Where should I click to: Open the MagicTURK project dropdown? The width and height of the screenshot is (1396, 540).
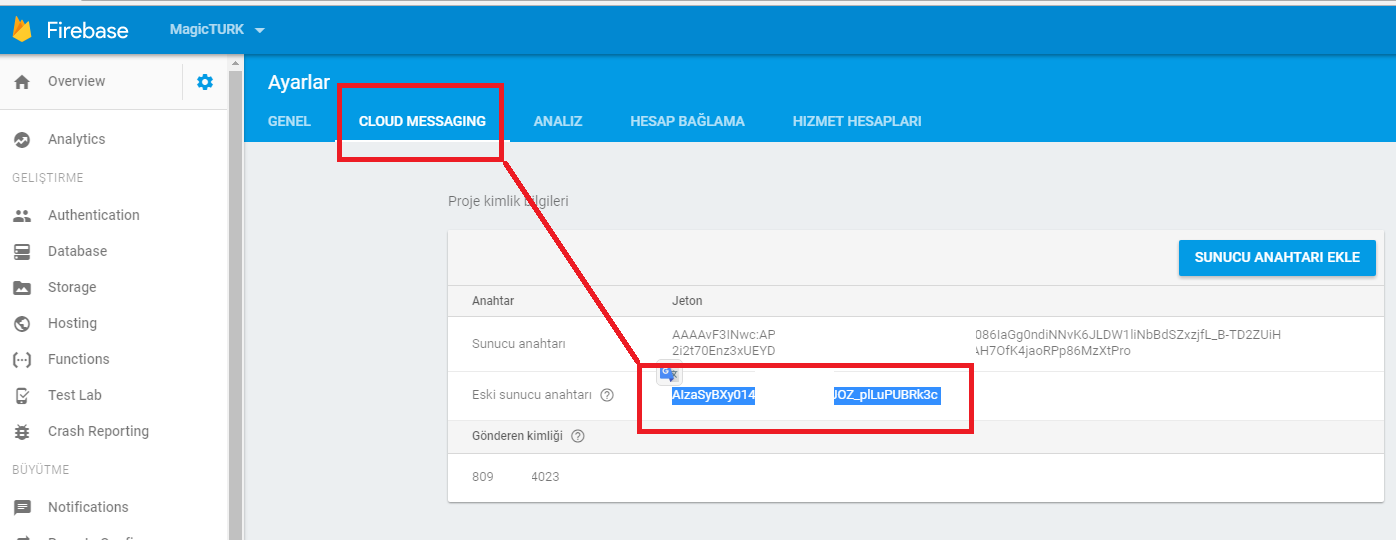(x=217, y=30)
